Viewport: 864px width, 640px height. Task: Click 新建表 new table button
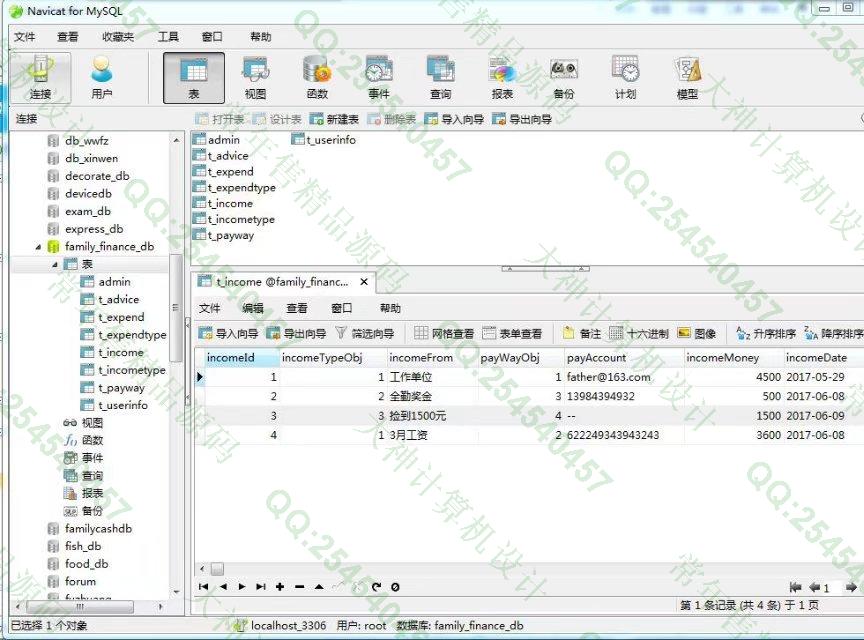coord(334,119)
